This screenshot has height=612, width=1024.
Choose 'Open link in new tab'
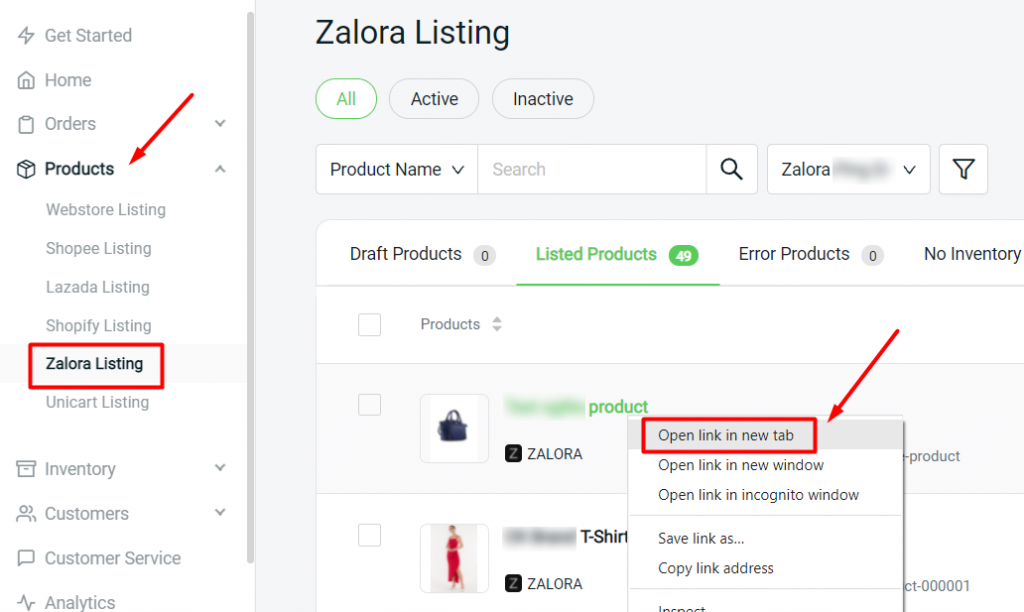[x=726, y=435]
